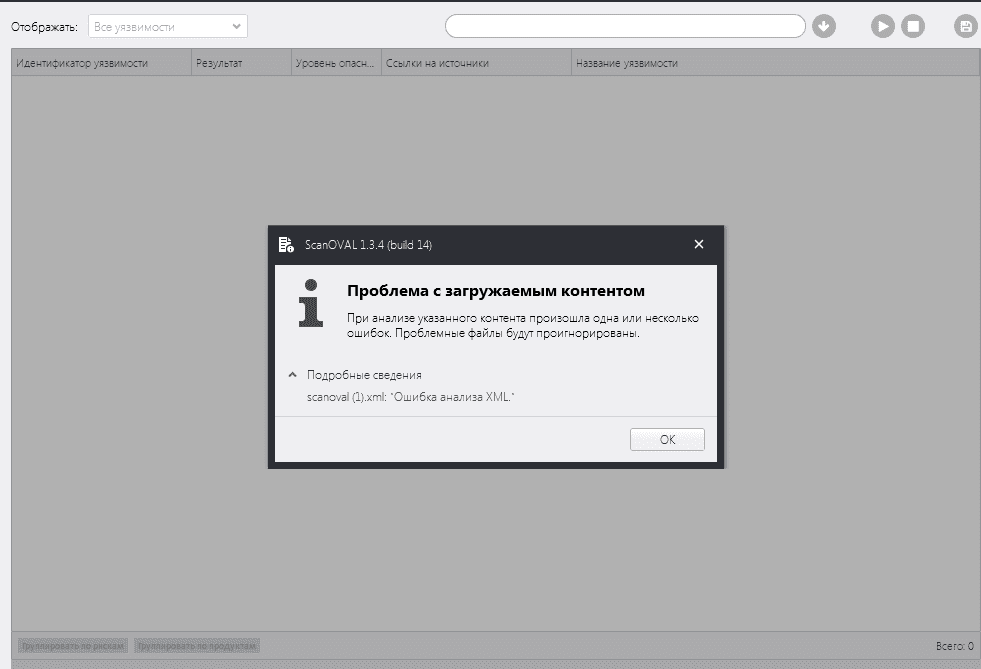Click the 'scanoval (1).xml' error detail text
The height and width of the screenshot is (669, 981).
(x=411, y=397)
